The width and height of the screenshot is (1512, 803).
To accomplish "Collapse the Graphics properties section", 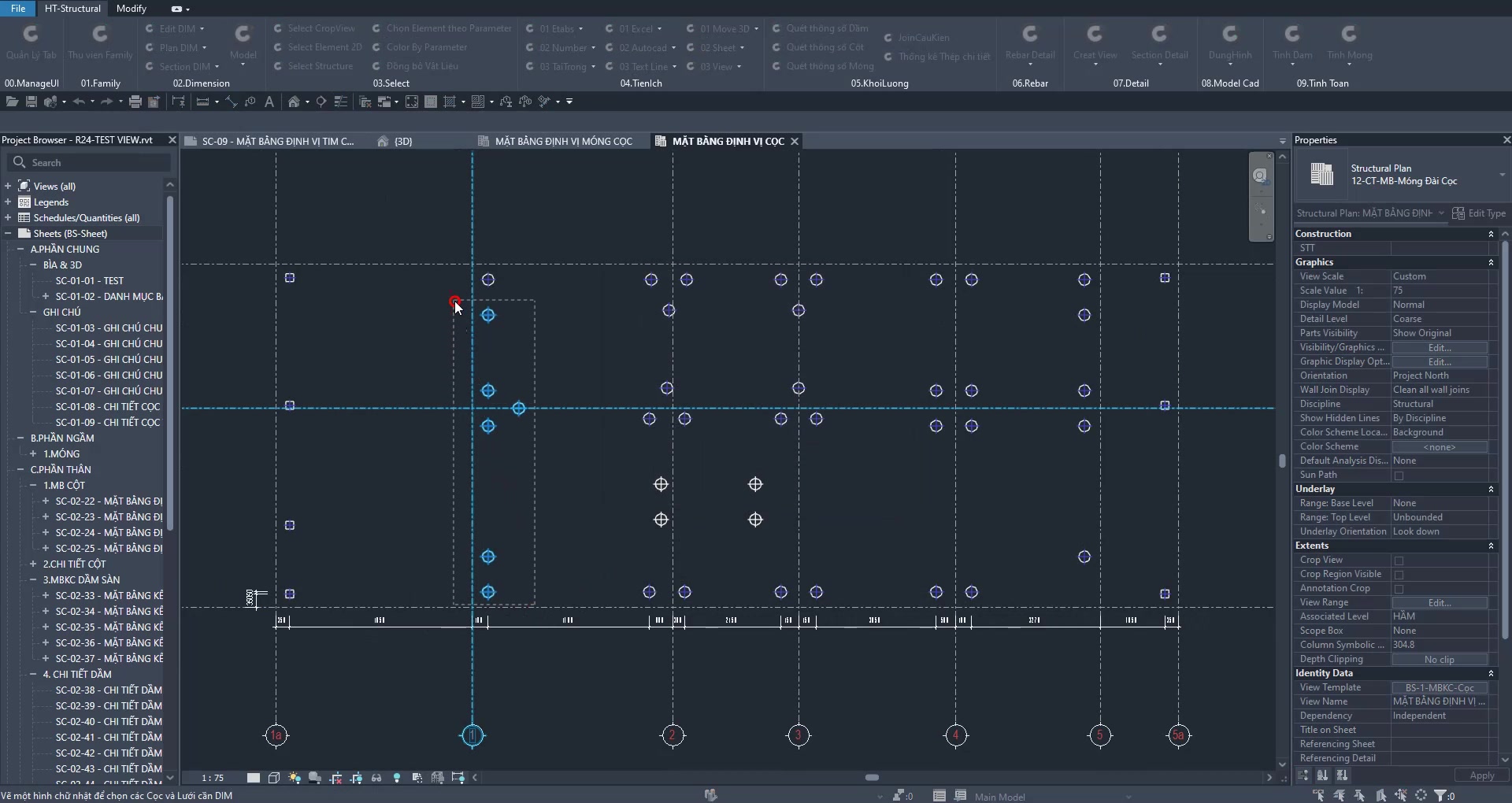I will click(1491, 262).
